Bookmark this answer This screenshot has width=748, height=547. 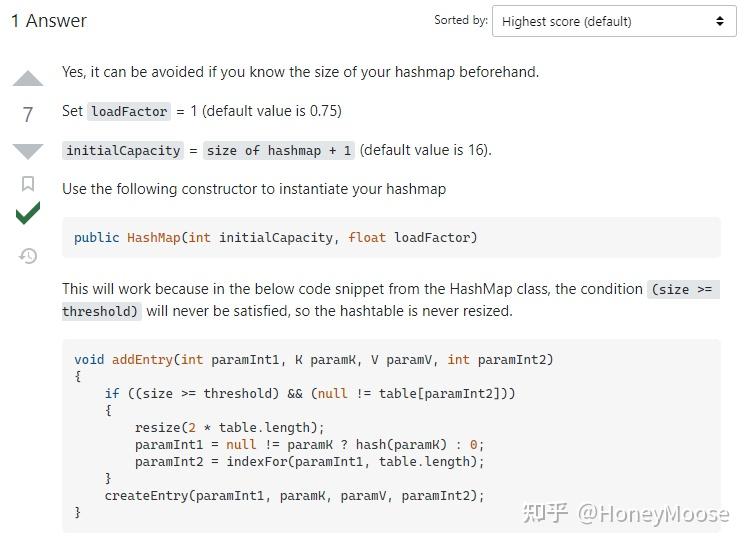28,183
